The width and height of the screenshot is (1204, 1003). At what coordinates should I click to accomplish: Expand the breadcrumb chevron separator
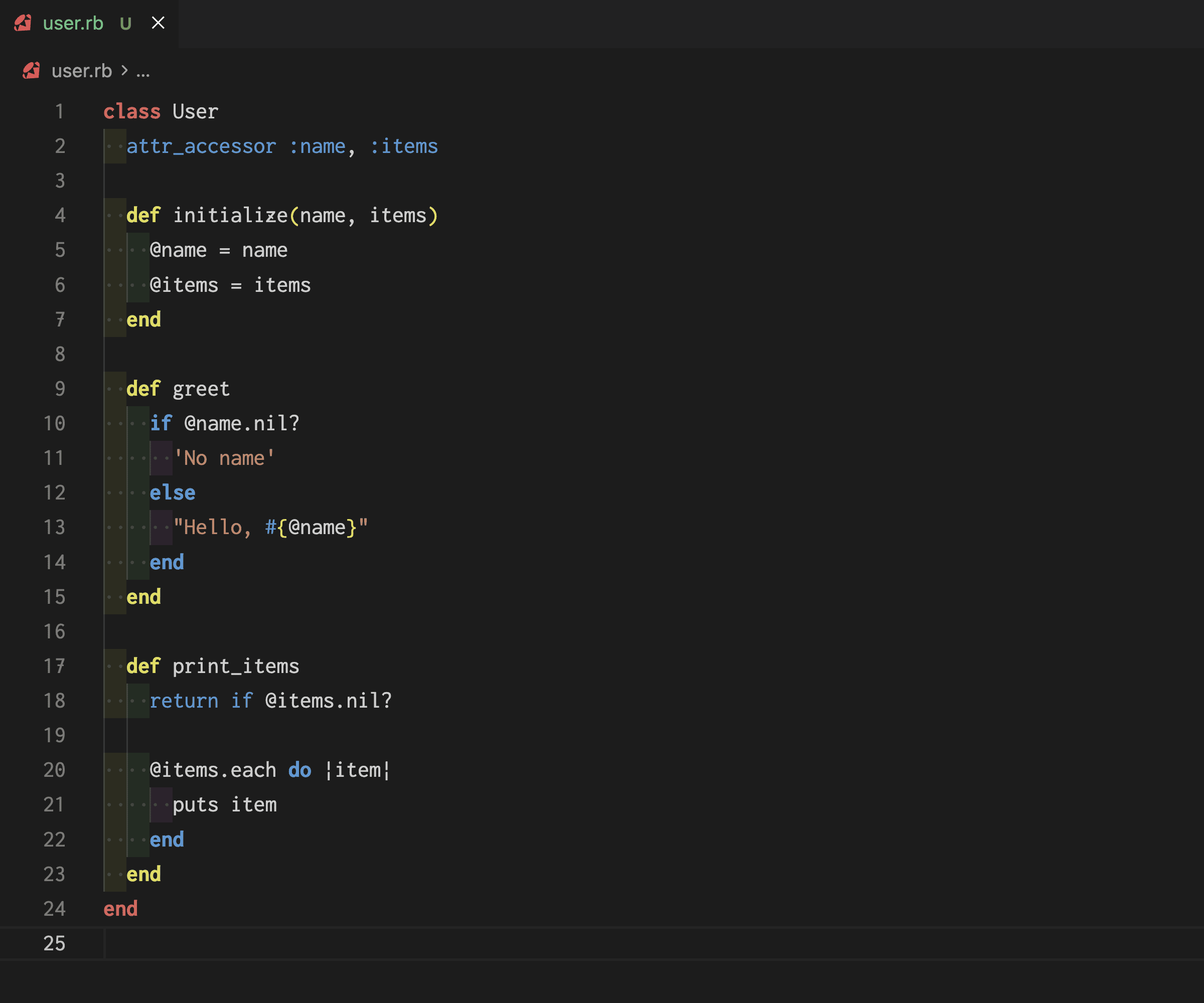(x=124, y=71)
